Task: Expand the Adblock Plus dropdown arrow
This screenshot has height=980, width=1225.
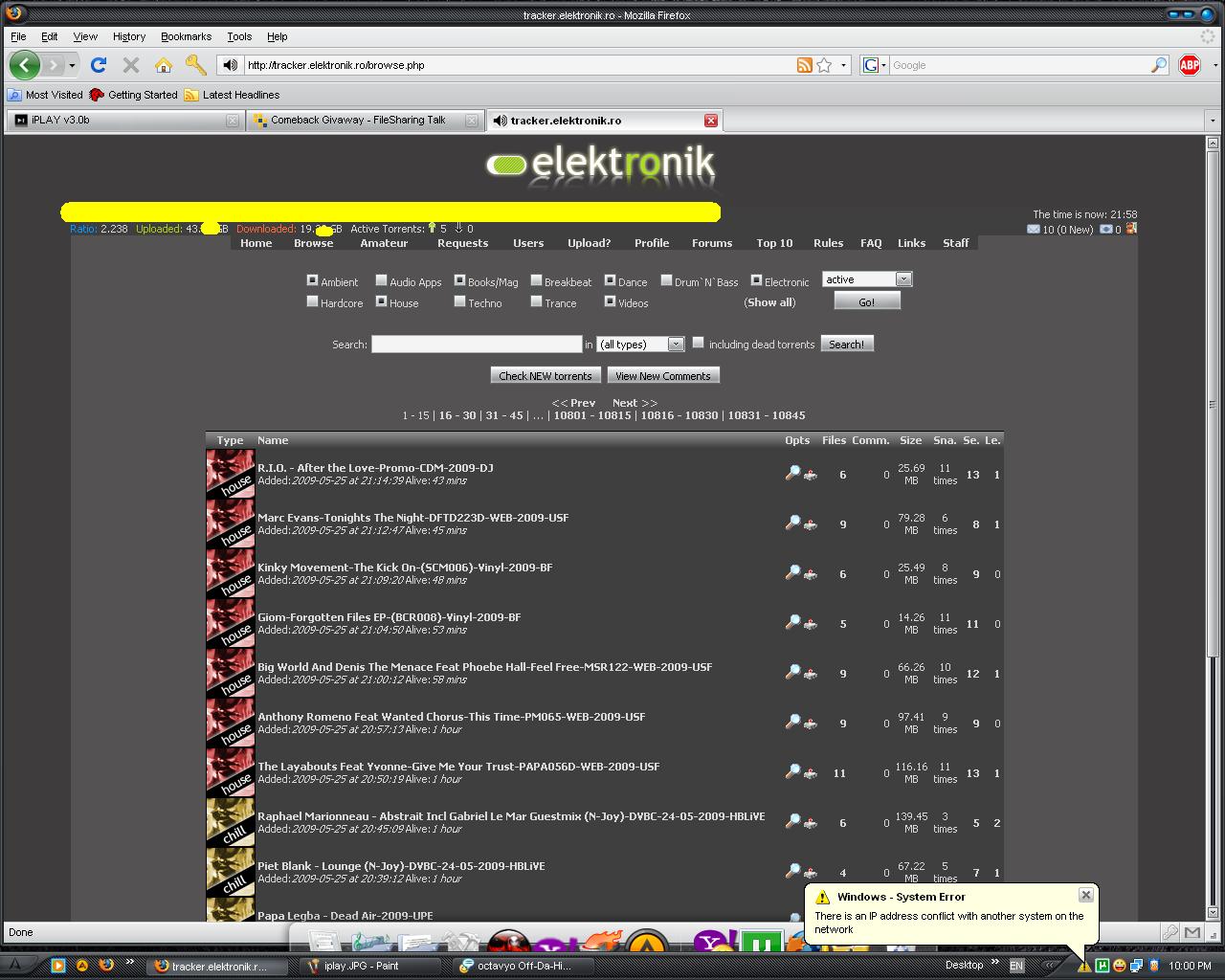Action: 1215,65
